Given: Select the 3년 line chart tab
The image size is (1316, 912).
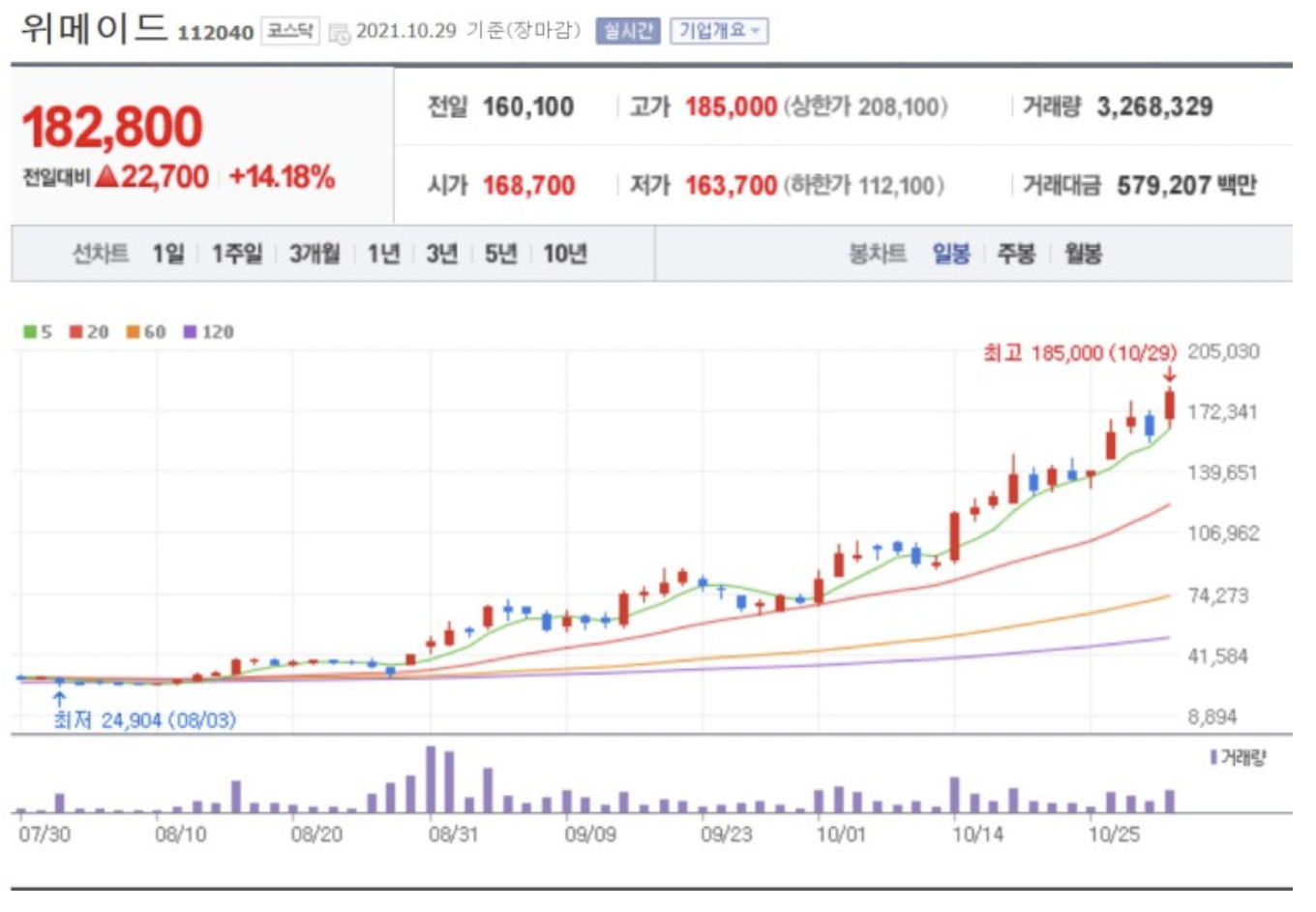Looking at the screenshot, I should tap(442, 254).
